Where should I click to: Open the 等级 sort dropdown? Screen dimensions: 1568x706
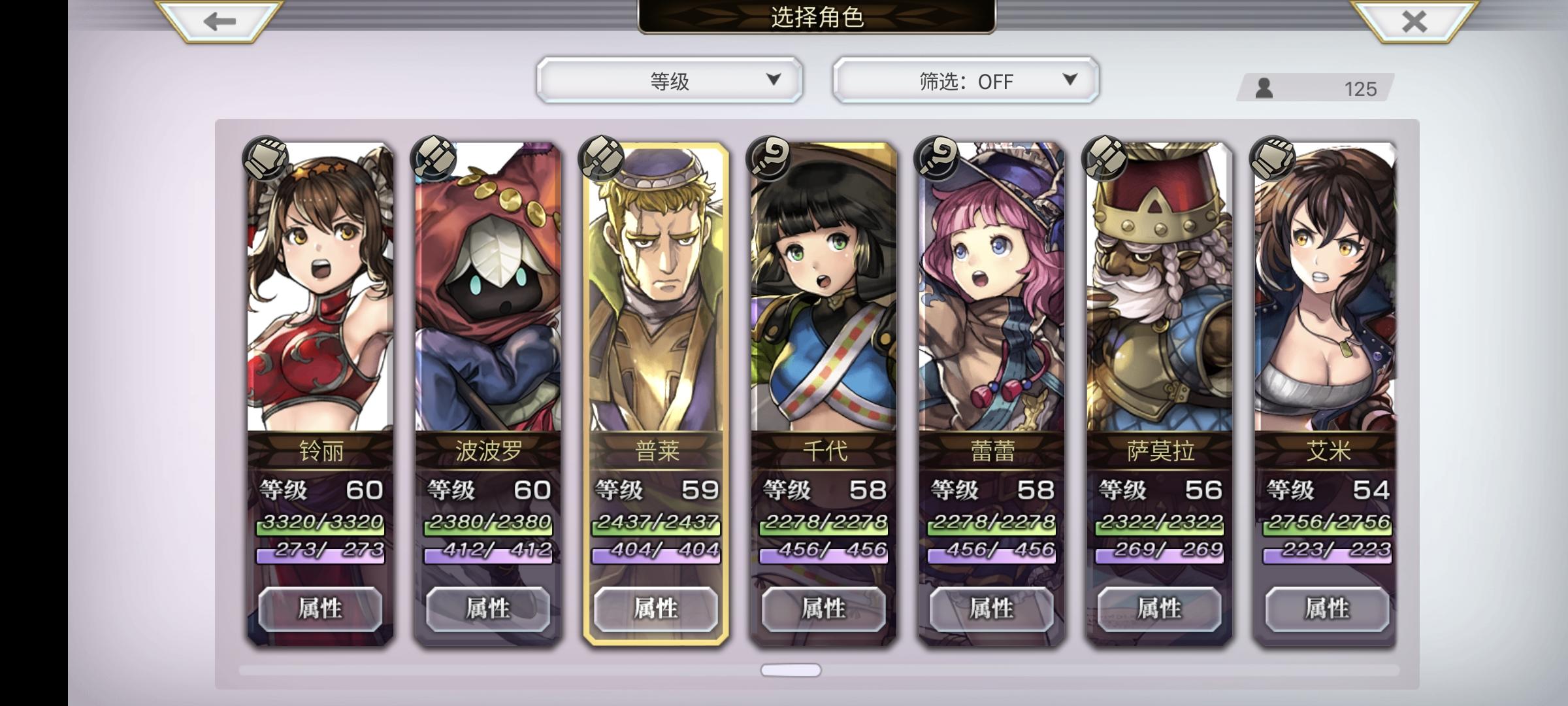click(x=670, y=80)
